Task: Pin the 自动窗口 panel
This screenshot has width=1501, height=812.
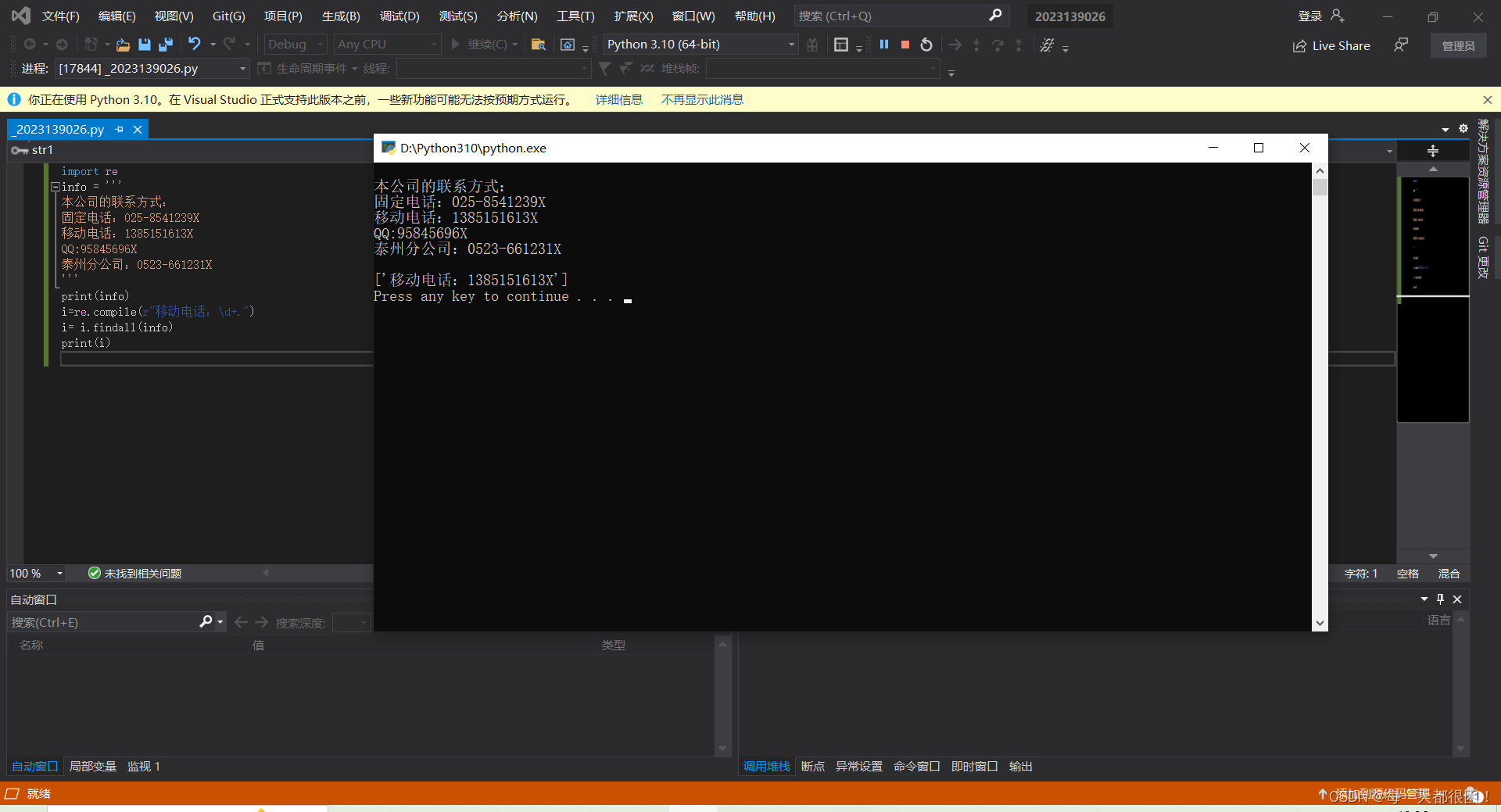Action: [x=1441, y=599]
